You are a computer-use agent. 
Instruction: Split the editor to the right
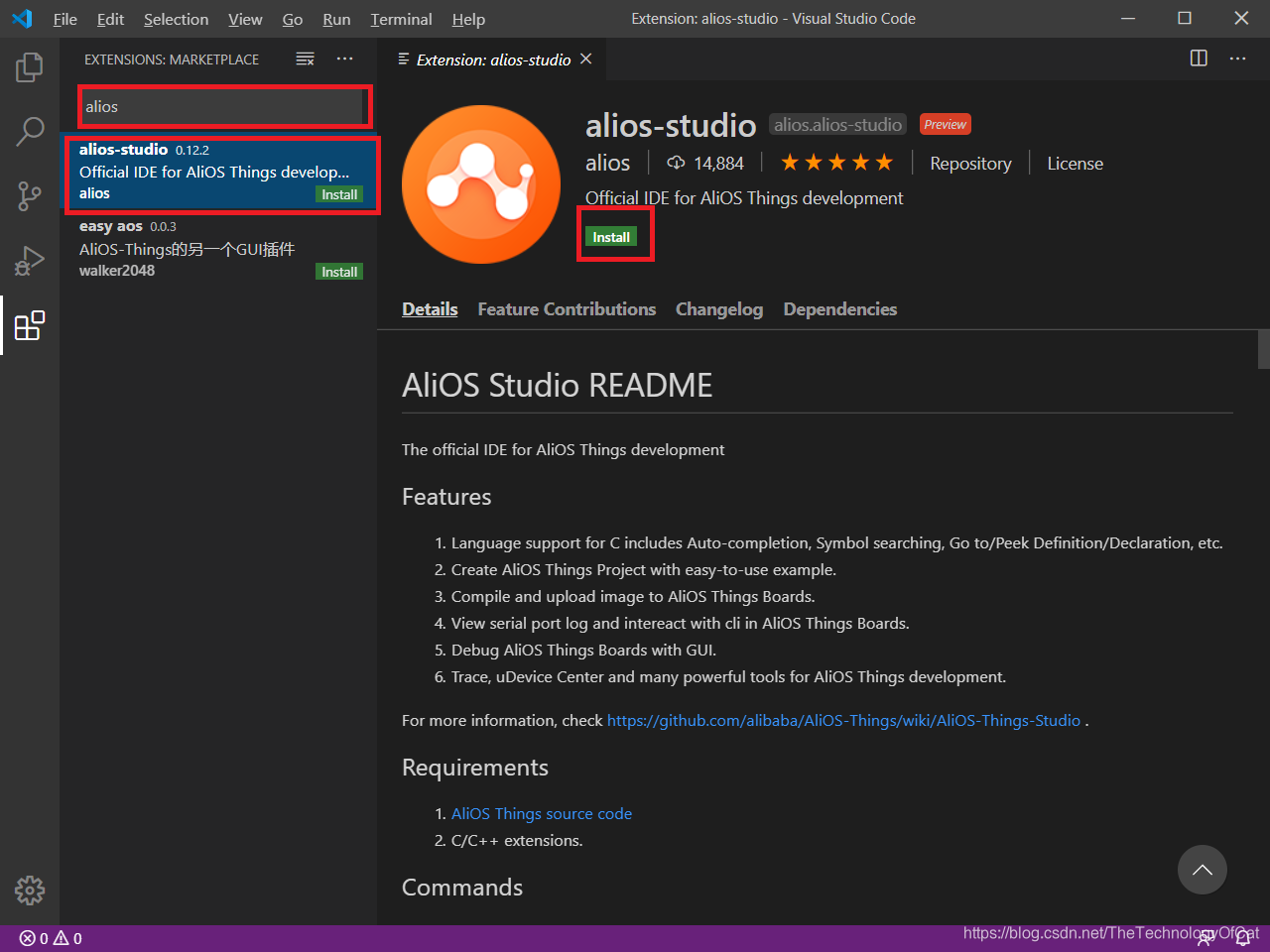1199,59
